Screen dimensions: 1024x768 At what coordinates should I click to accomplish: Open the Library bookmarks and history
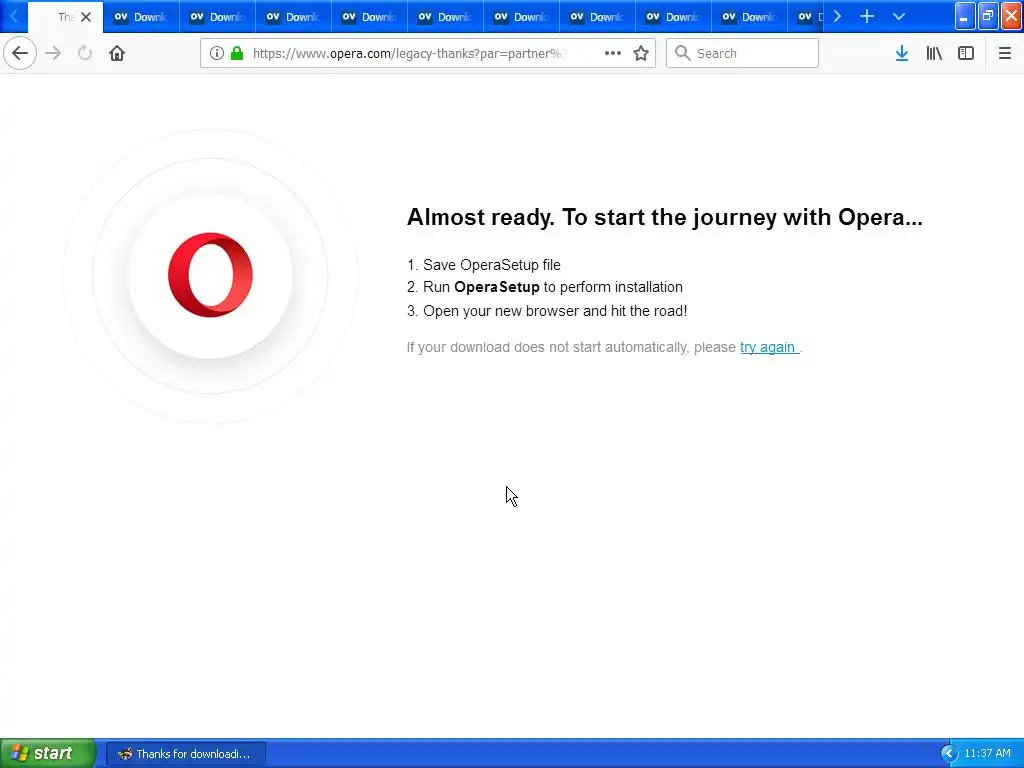click(x=934, y=53)
